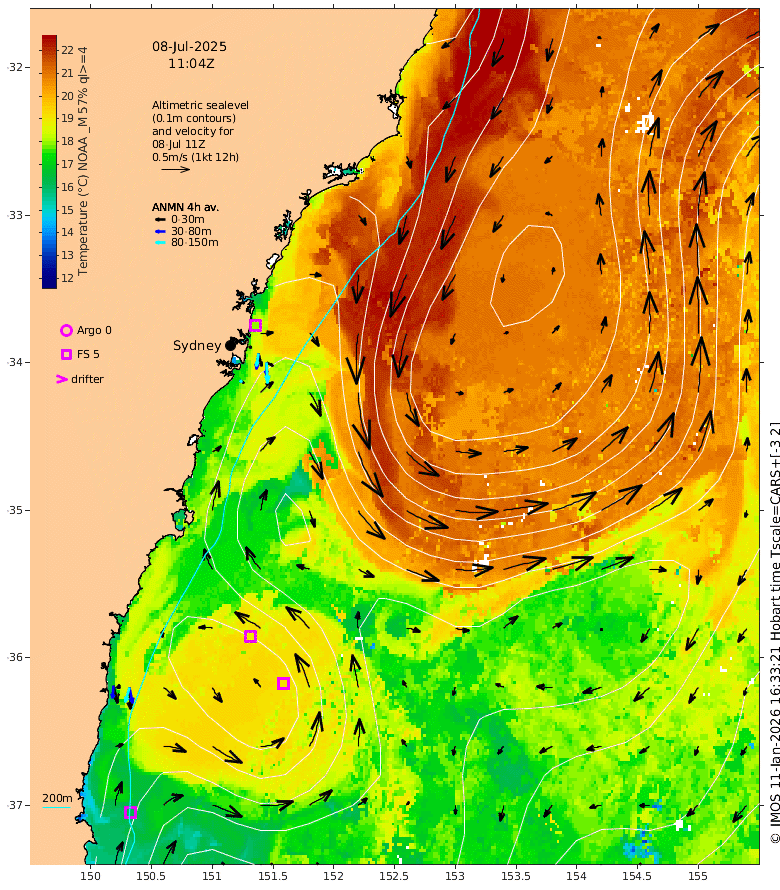Click the 'Altimetric sealevel' caption line
This screenshot has height=890, width=780.
200,105
